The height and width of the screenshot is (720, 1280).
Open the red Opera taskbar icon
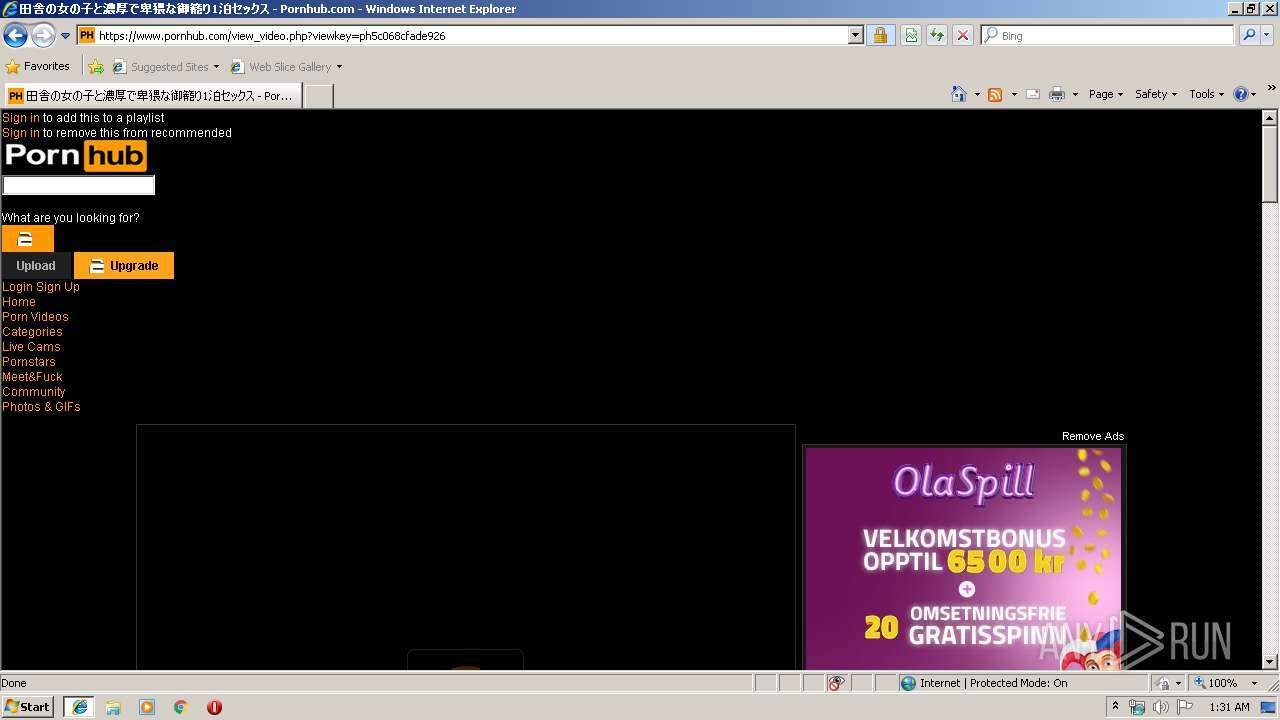(214, 707)
